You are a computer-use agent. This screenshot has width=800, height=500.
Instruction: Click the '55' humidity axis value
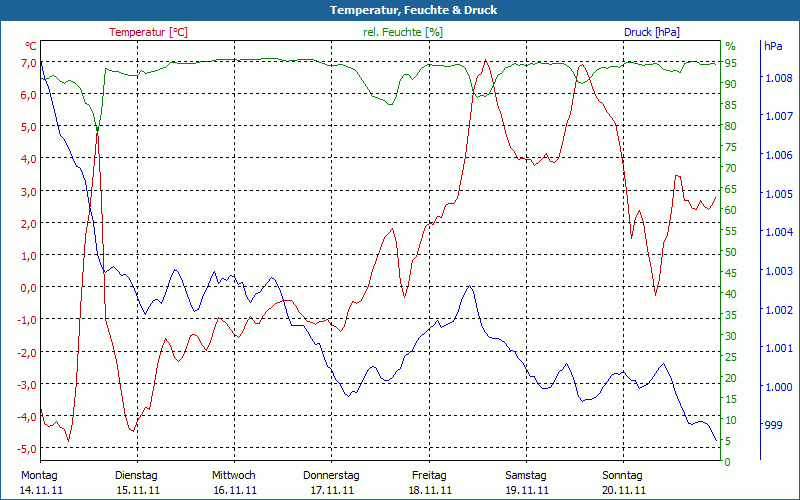click(x=730, y=231)
